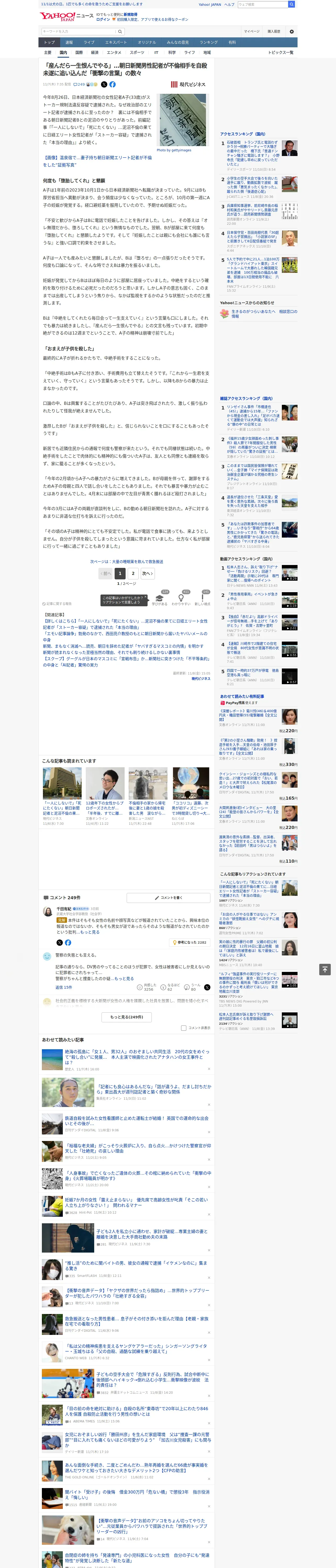Select the みんなの意見 navigation tab
Screen dimensions: 336x1568
[177, 43]
